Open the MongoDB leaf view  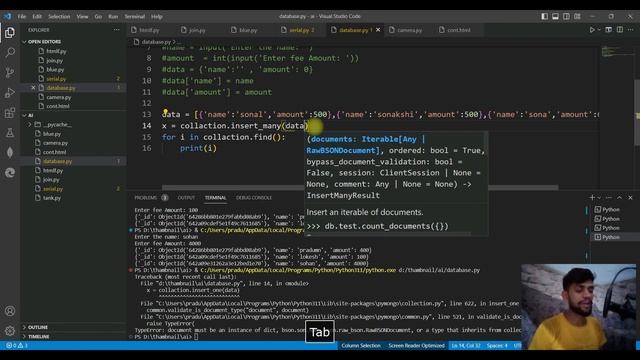click(x=10, y=152)
